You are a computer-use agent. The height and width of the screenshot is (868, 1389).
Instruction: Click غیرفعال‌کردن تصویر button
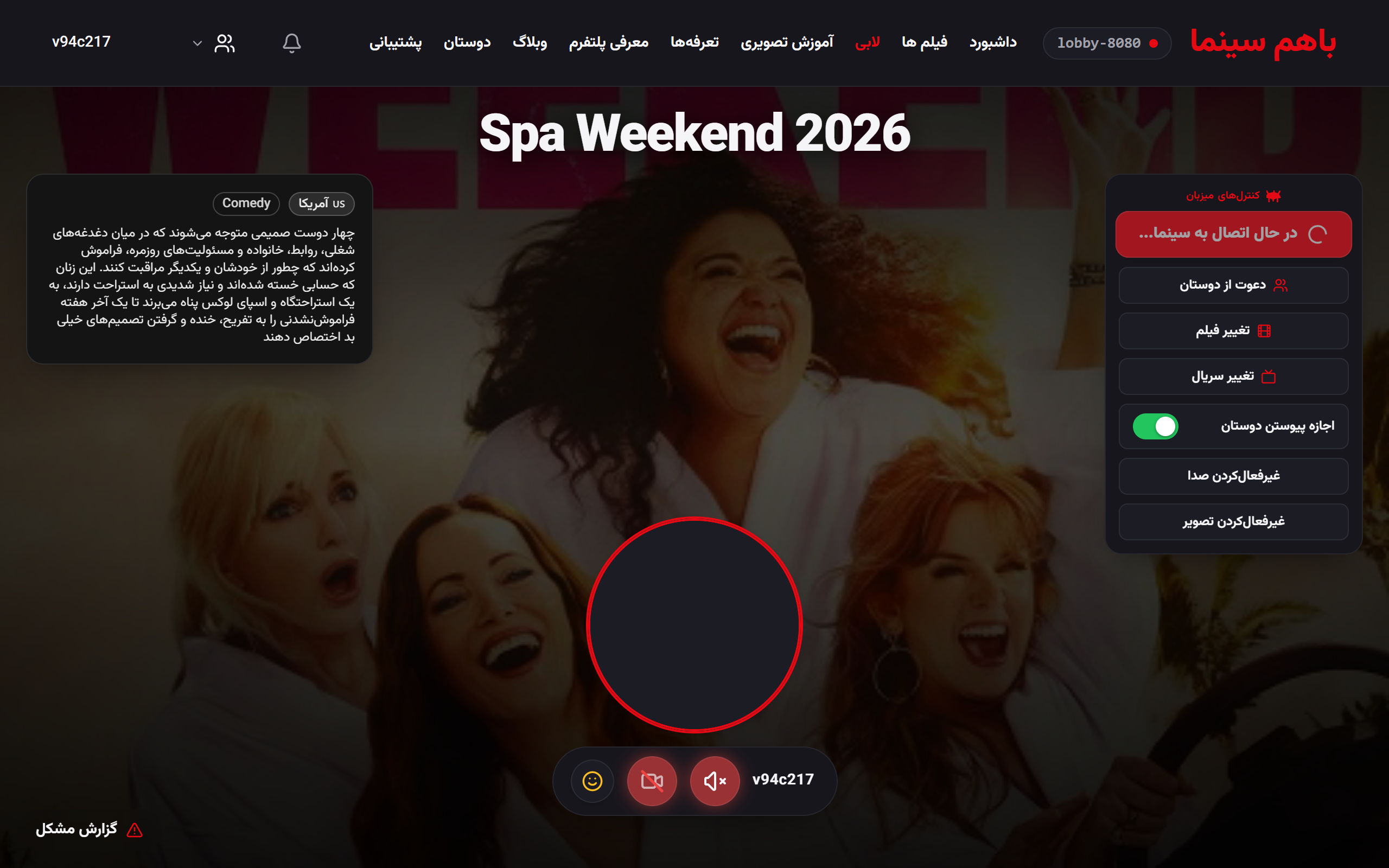1233,522
